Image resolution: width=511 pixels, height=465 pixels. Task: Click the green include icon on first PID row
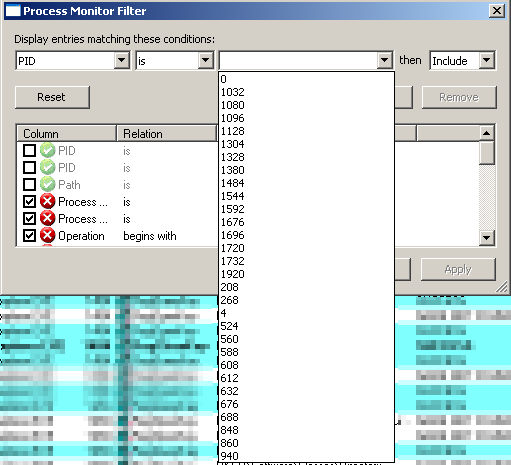[x=48, y=150]
